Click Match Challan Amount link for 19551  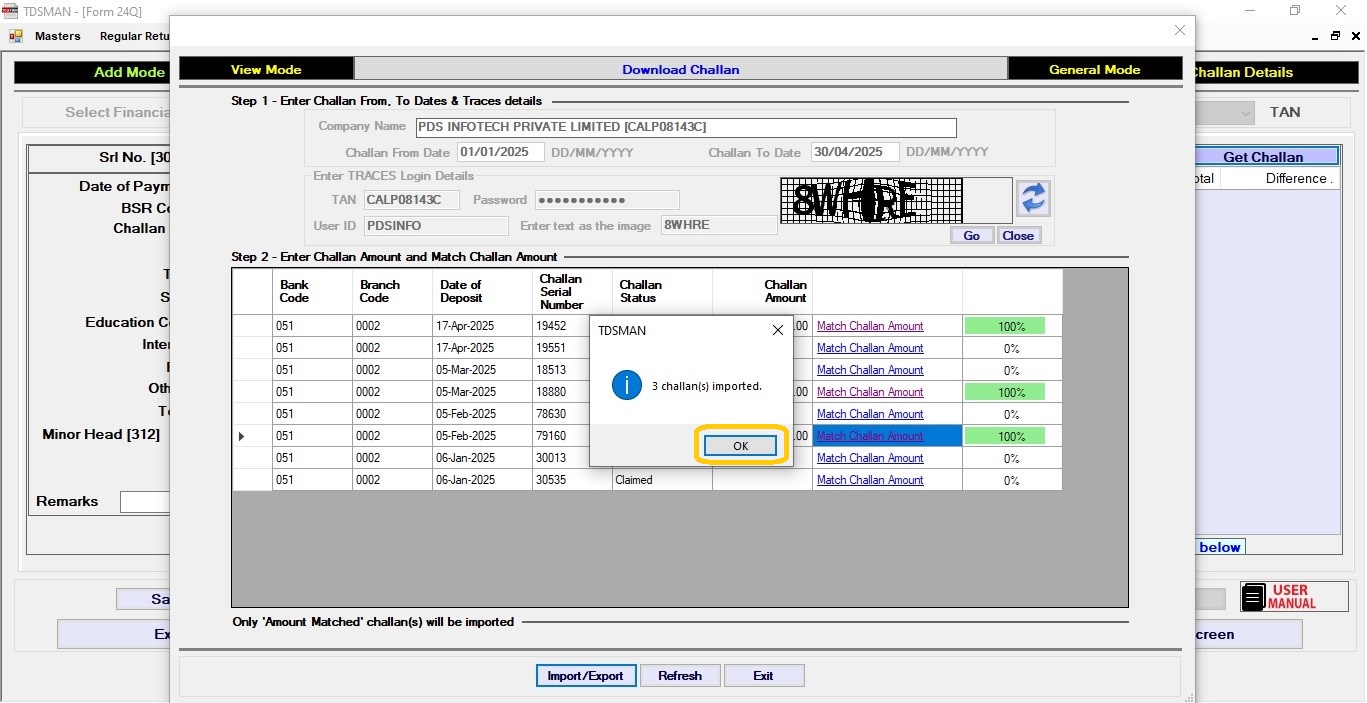coord(870,348)
